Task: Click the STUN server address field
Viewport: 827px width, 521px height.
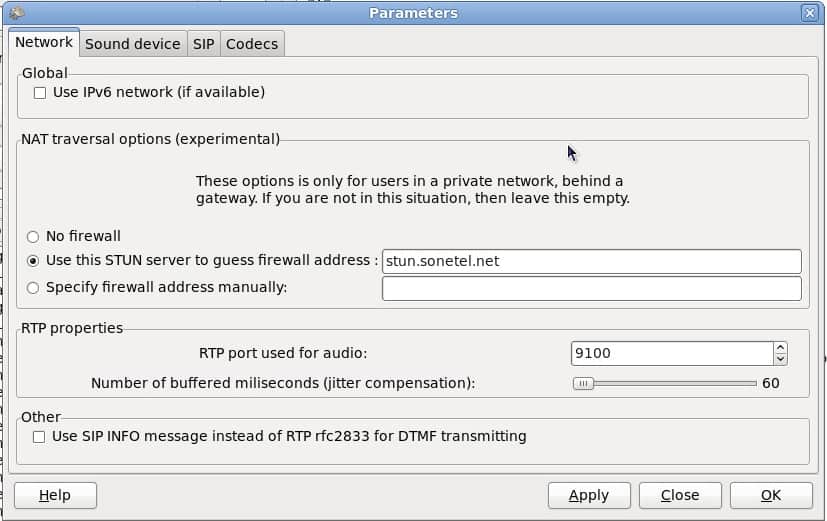Action: (591, 261)
